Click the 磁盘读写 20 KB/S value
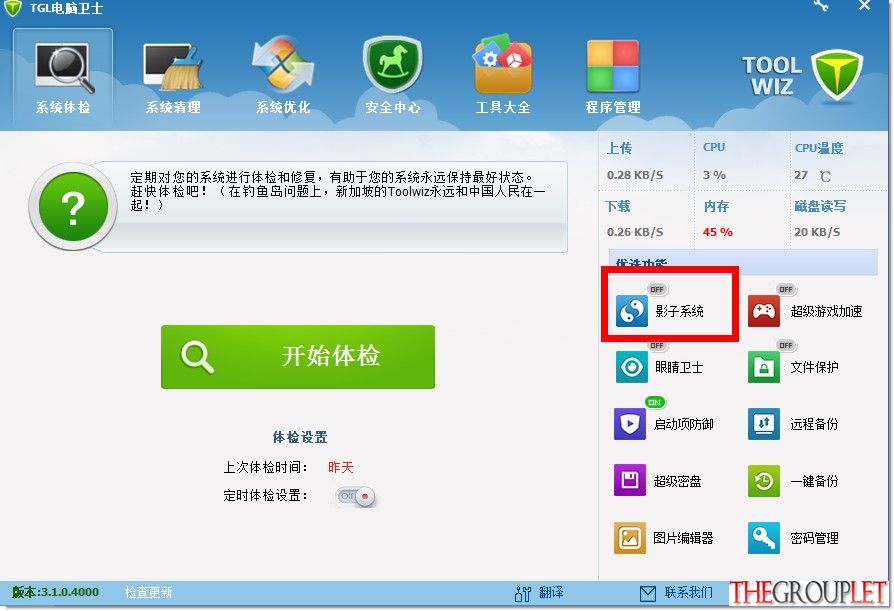The image size is (894, 611). [817, 232]
